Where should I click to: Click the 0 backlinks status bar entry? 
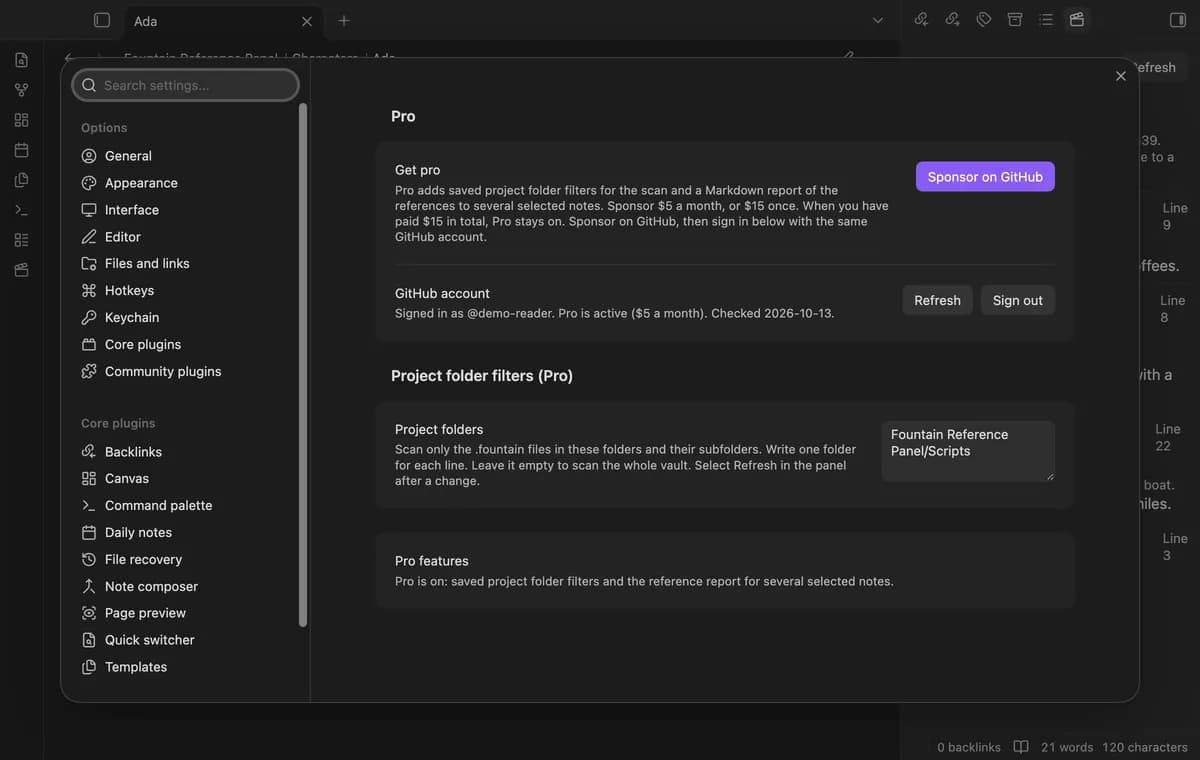point(969,747)
